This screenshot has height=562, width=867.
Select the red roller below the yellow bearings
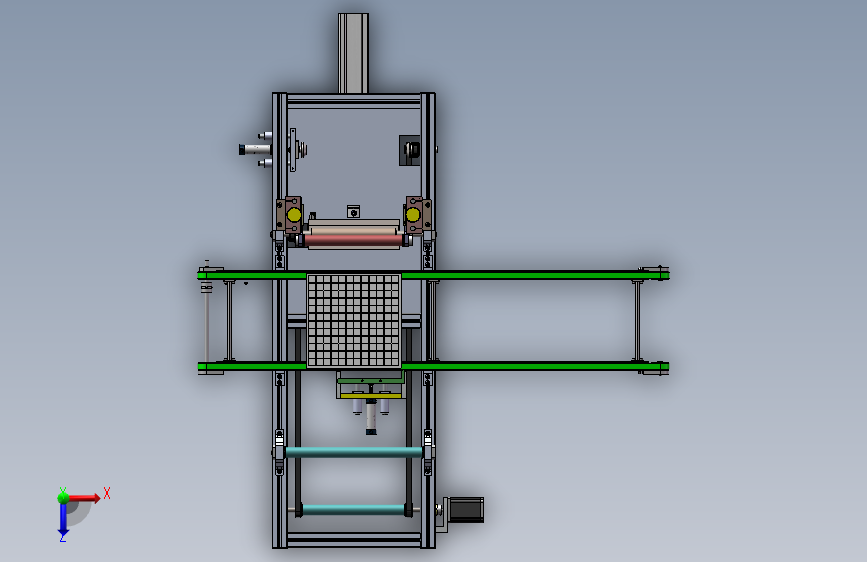pos(353,240)
